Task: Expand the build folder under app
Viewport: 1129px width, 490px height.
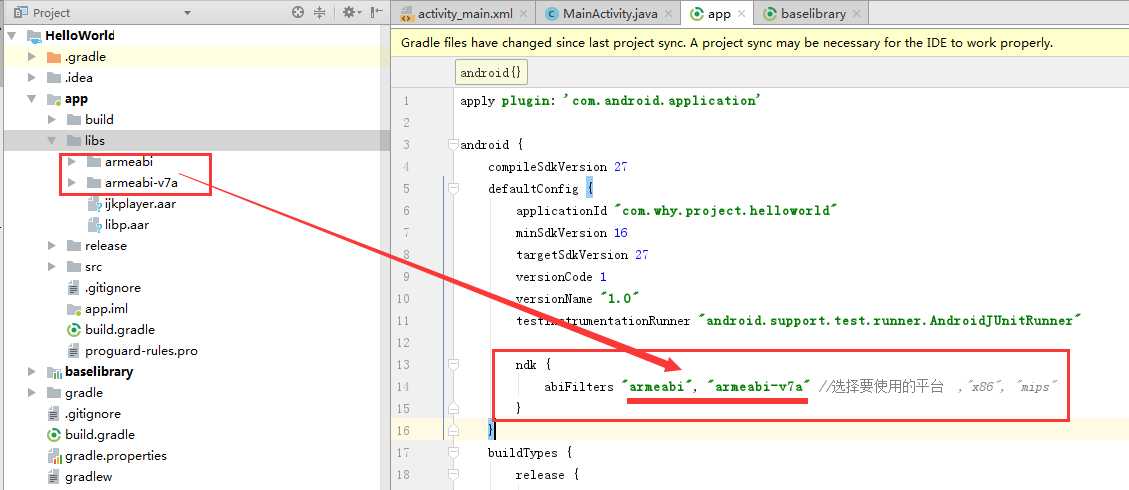Action: pos(52,119)
